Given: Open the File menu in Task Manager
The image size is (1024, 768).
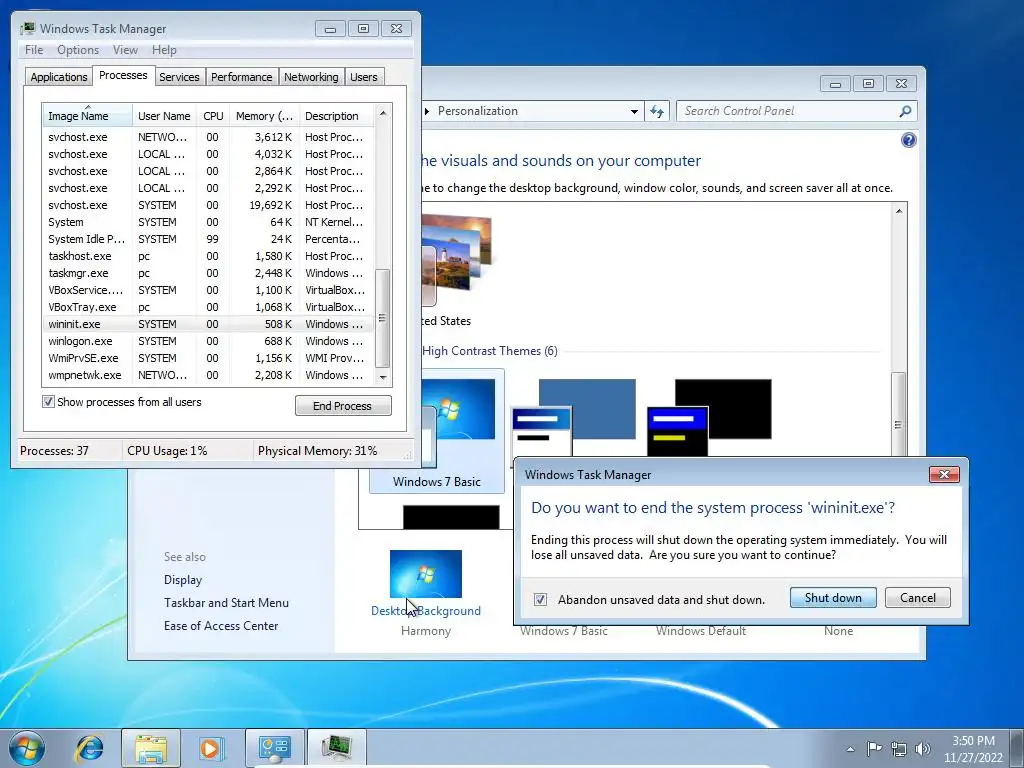Looking at the screenshot, I should (34, 50).
